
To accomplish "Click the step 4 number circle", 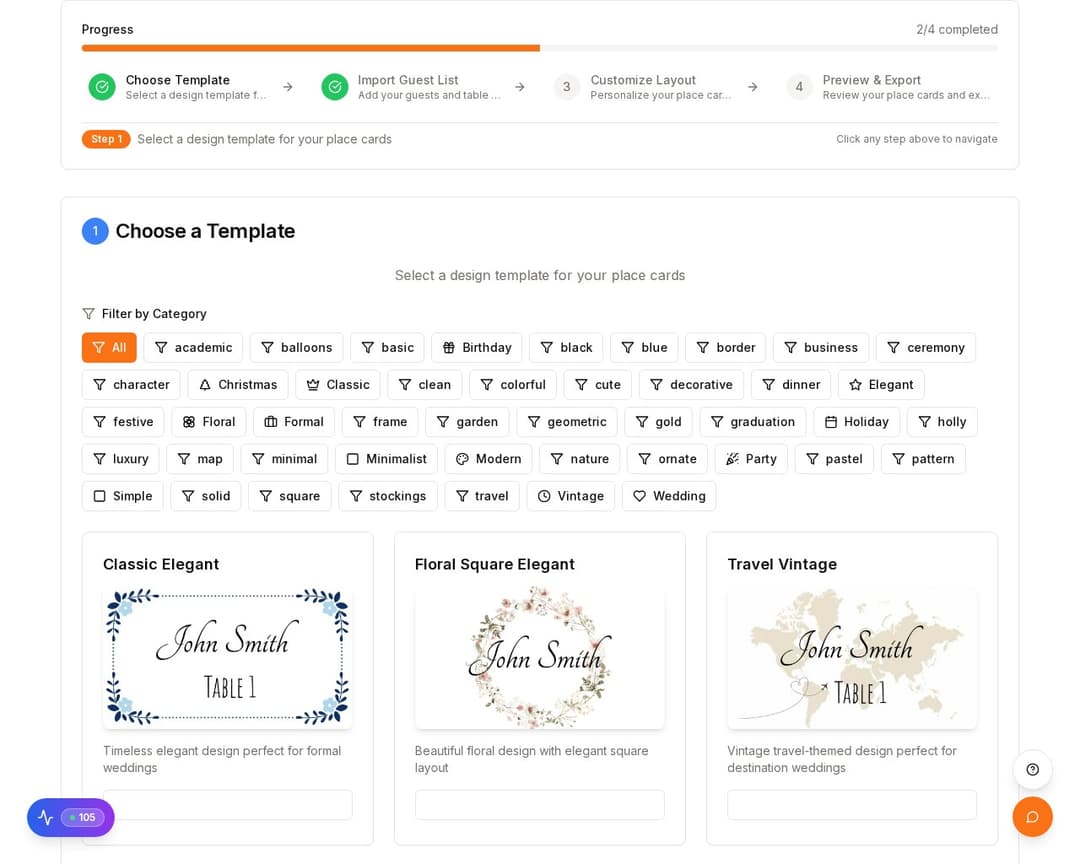I will pyautogui.click(x=799, y=87).
